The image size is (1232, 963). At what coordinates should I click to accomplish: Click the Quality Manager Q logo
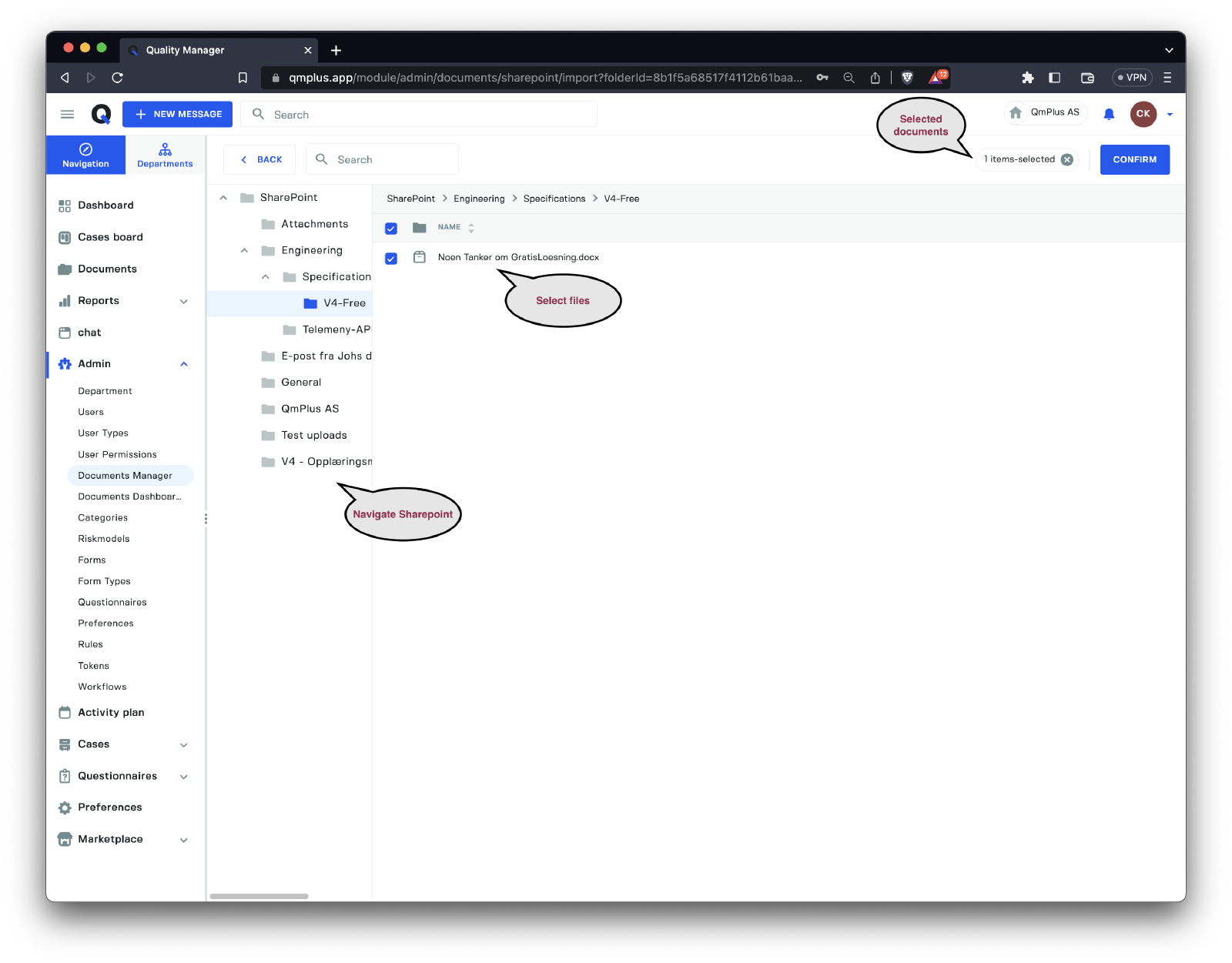point(101,114)
